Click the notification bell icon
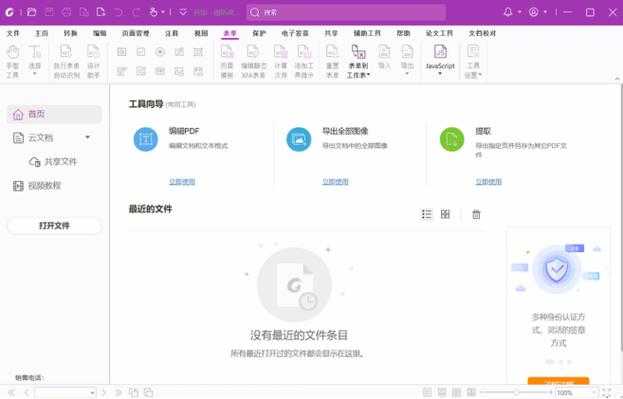The width and height of the screenshot is (623, 399). point(508,12)
